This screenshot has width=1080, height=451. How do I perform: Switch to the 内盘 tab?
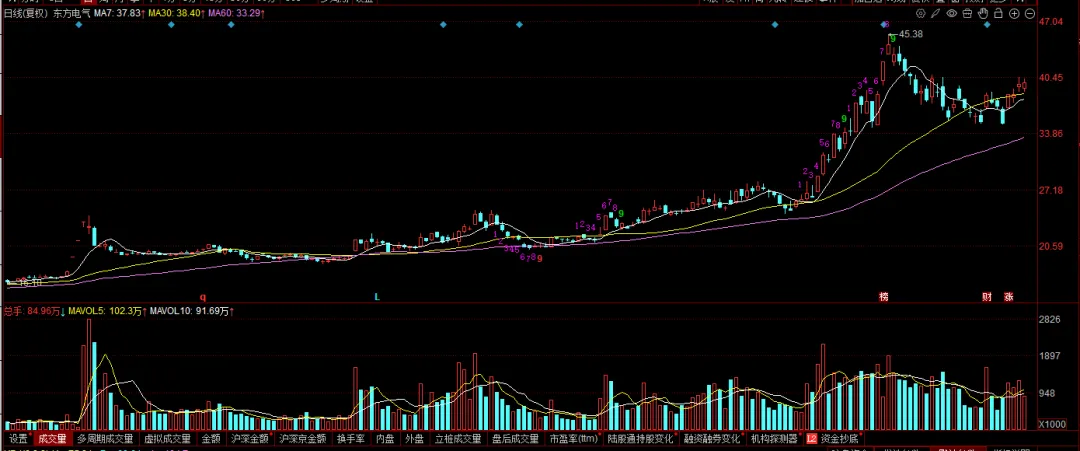(384, 439)
